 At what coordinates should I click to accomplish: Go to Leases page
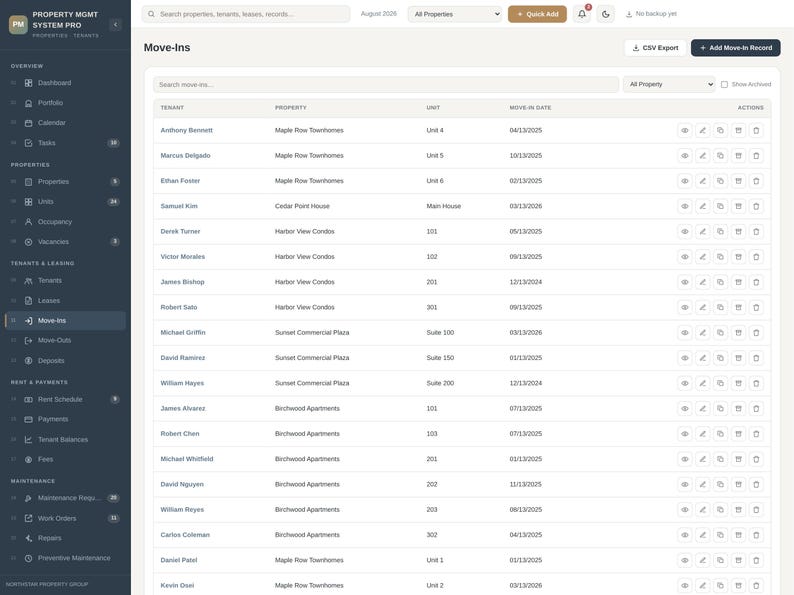(x=65, y=301)
